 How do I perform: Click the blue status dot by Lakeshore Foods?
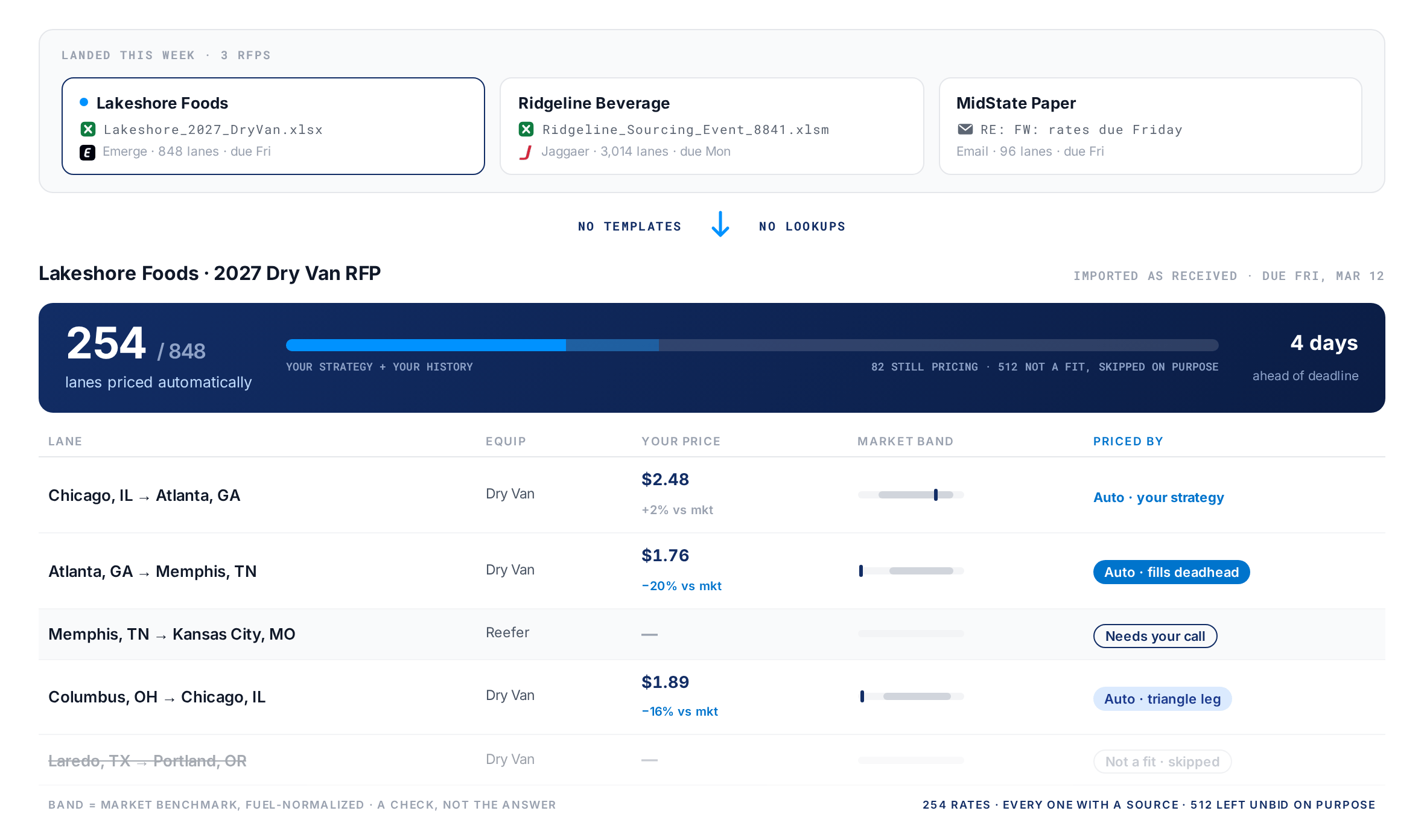(x=84, y=102)
